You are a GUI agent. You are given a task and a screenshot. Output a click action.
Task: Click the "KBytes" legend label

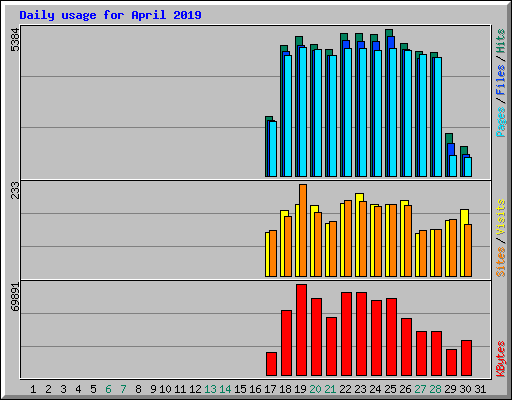(x=500, y=359)
